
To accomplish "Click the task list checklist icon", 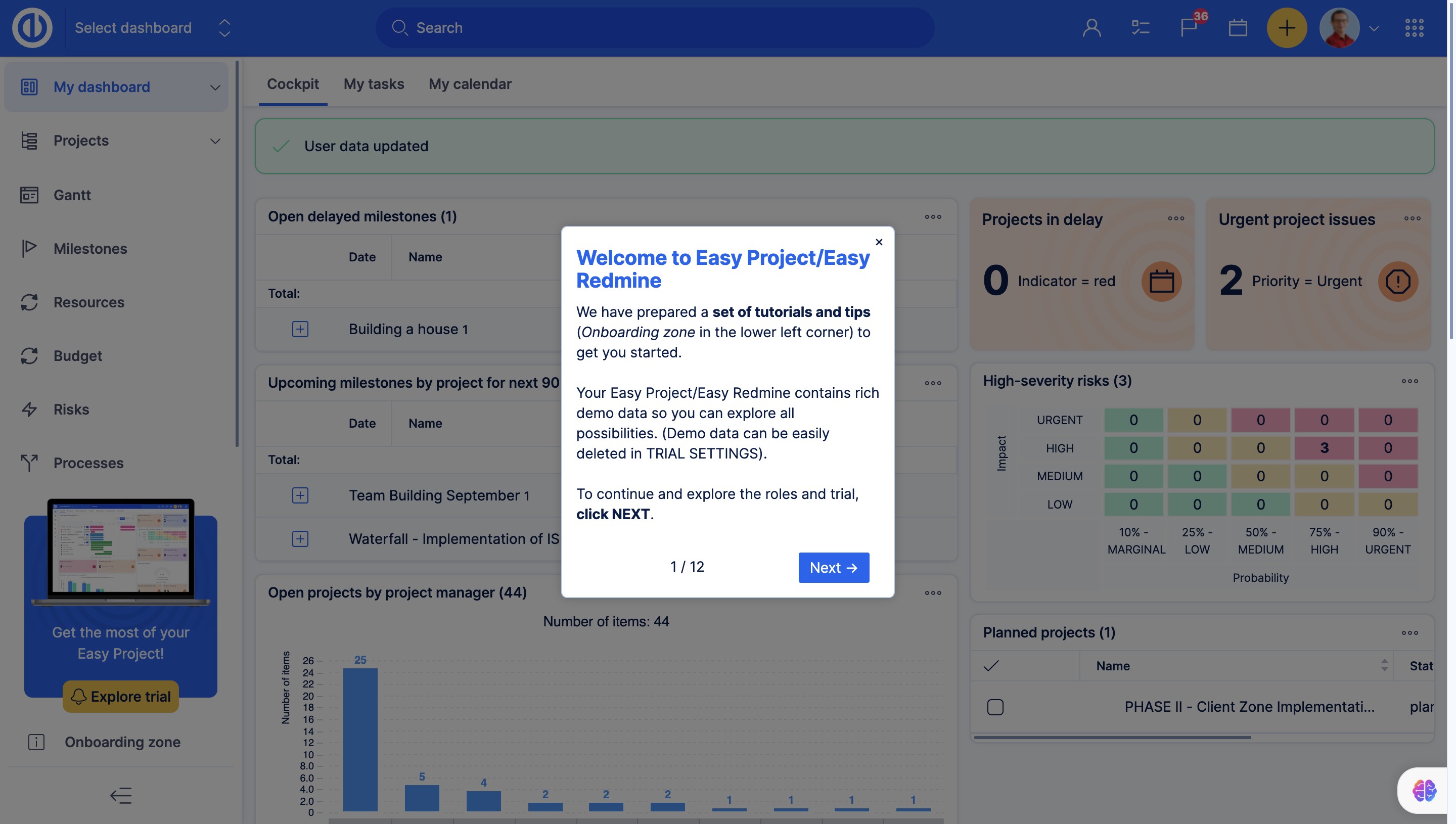I will point(1140,28).
